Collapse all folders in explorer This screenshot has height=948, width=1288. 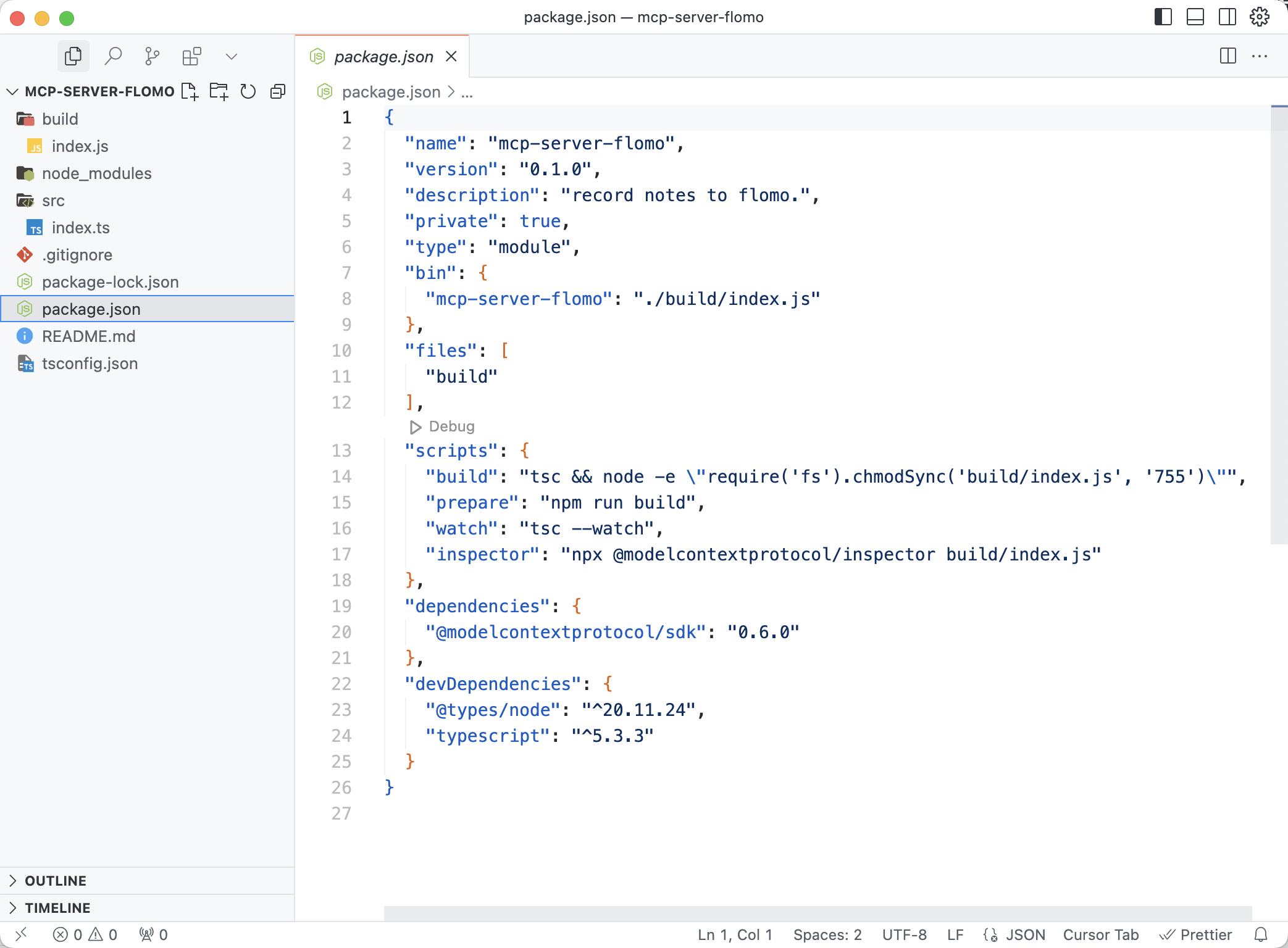coord(278,91)
